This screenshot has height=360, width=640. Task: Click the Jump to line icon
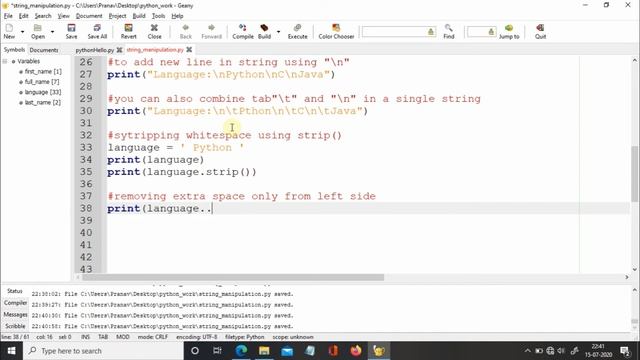509,31
